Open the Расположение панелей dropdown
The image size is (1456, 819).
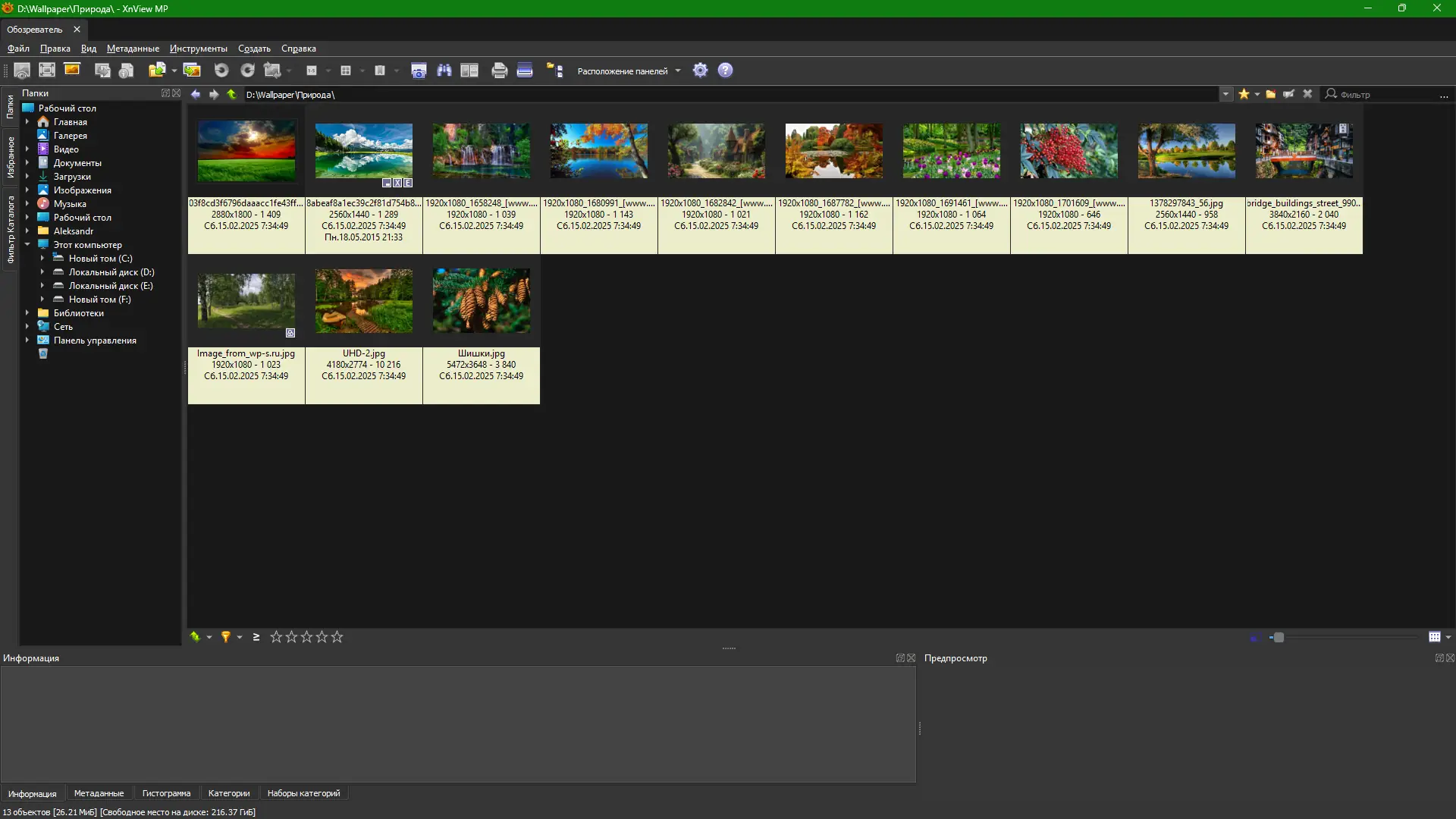click(629, 71)
